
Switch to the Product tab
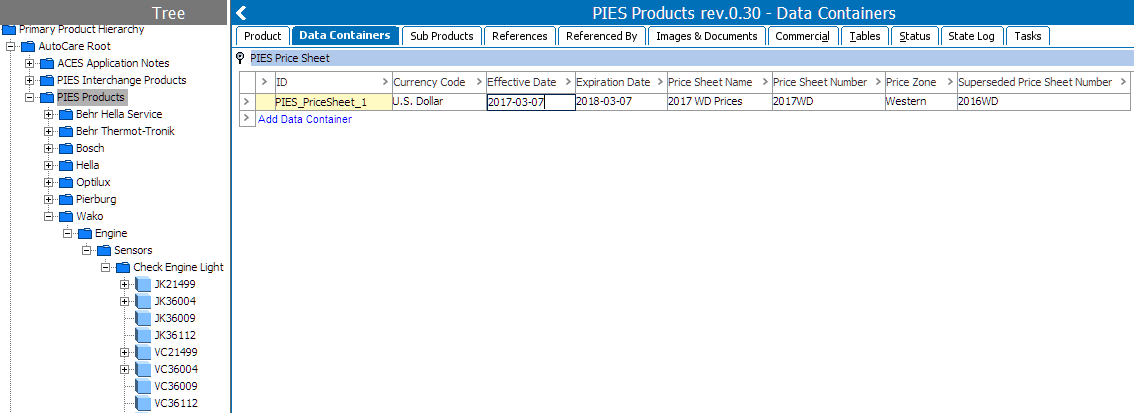pos(263,35)
